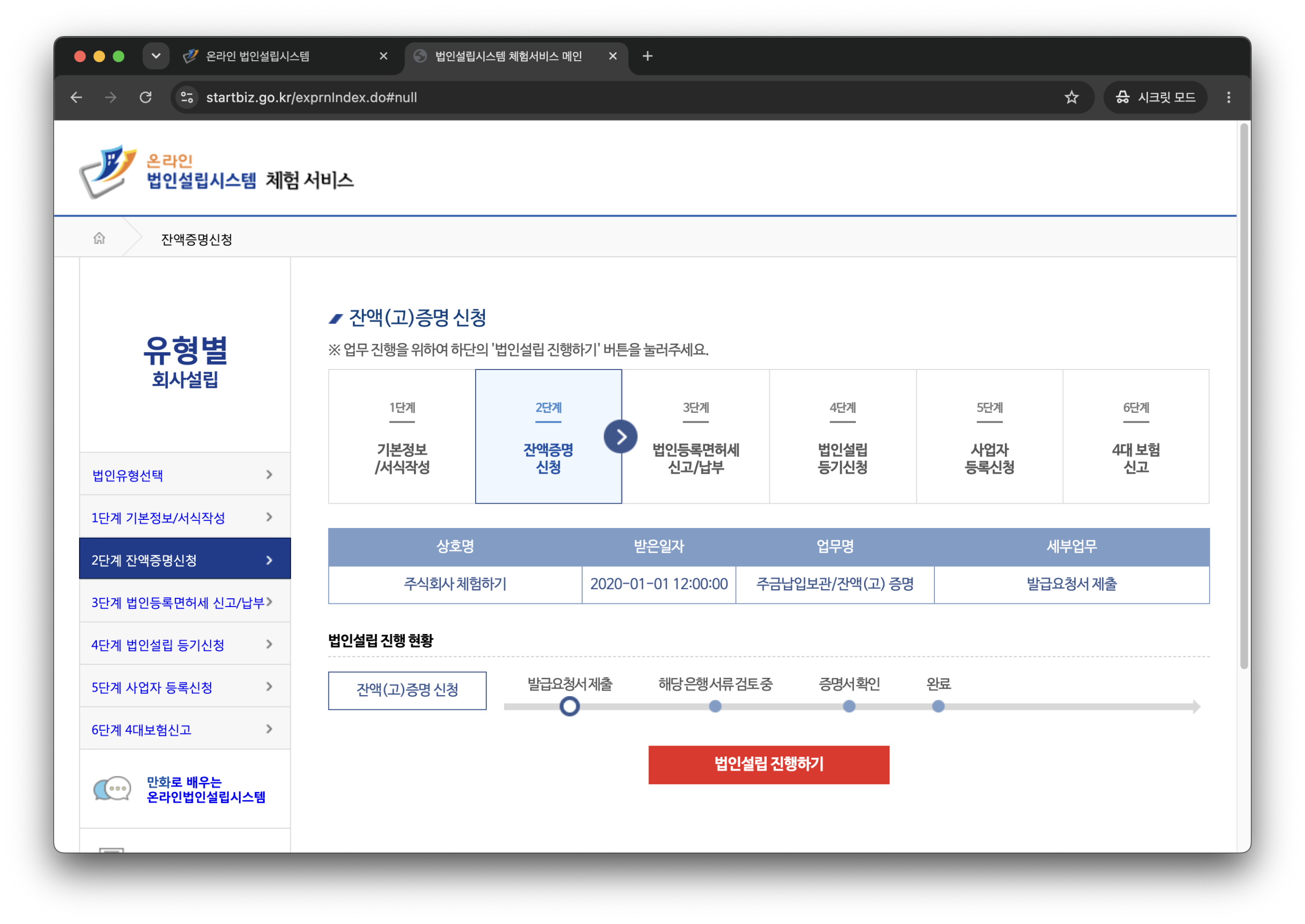1305x924 pixels.
Task: Open 6단계 4대보험신고 sidebar item
Action: 185,729
